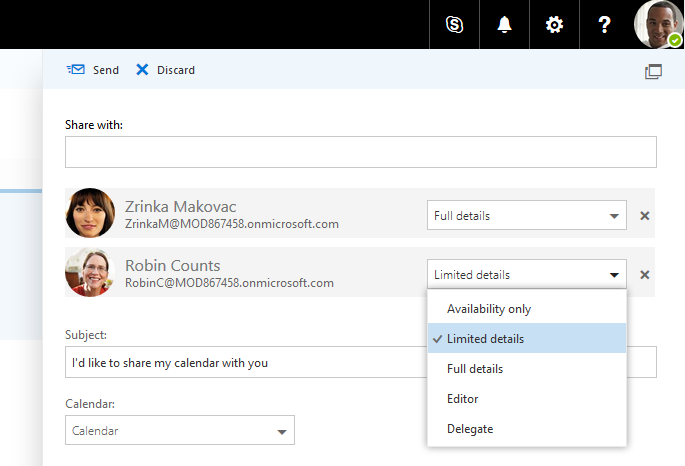
Task: Choose Full details in the open list
Action: (x=526, y=369)
